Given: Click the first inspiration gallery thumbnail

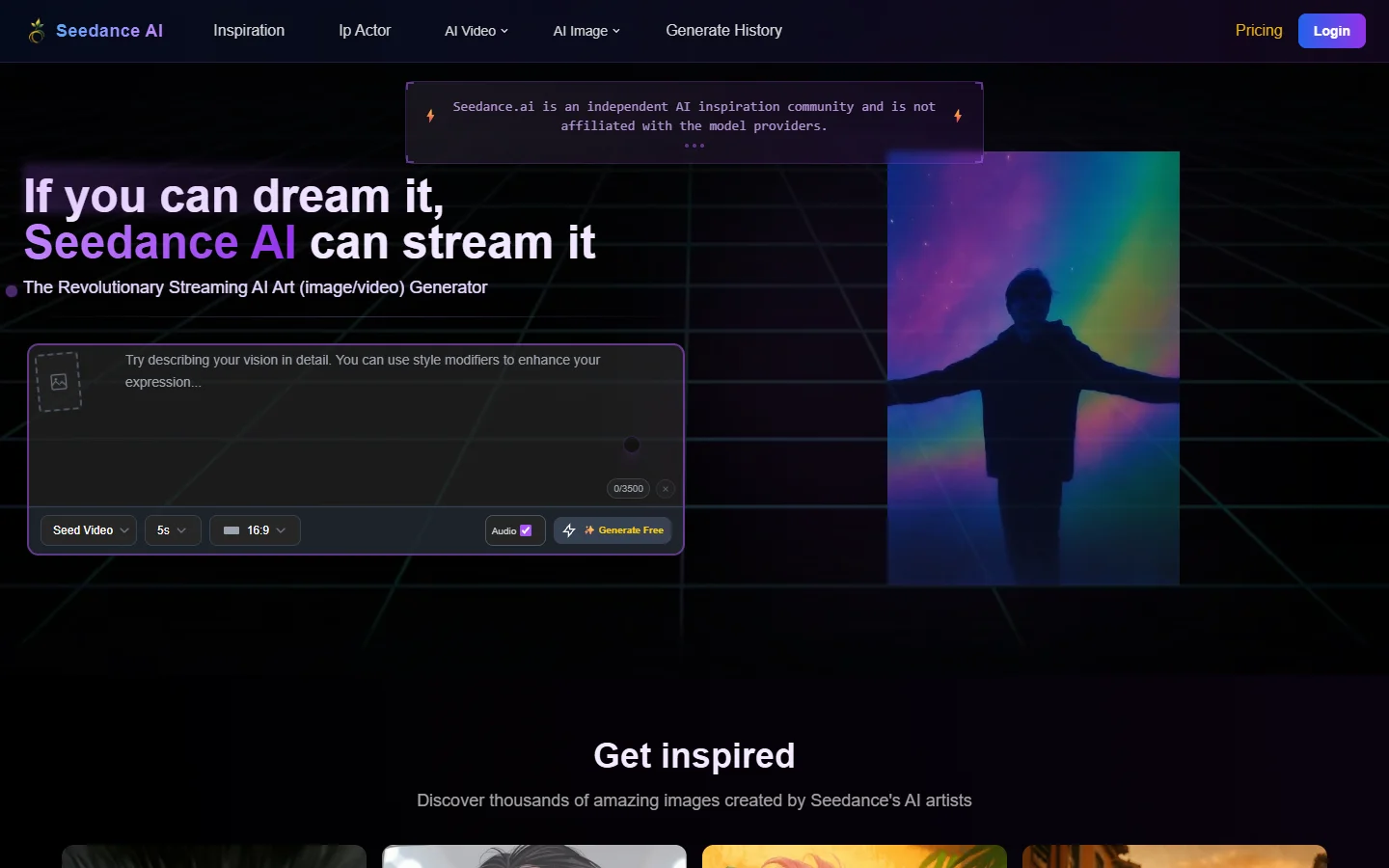Looking at the screenshot, I should pos(213,857).
